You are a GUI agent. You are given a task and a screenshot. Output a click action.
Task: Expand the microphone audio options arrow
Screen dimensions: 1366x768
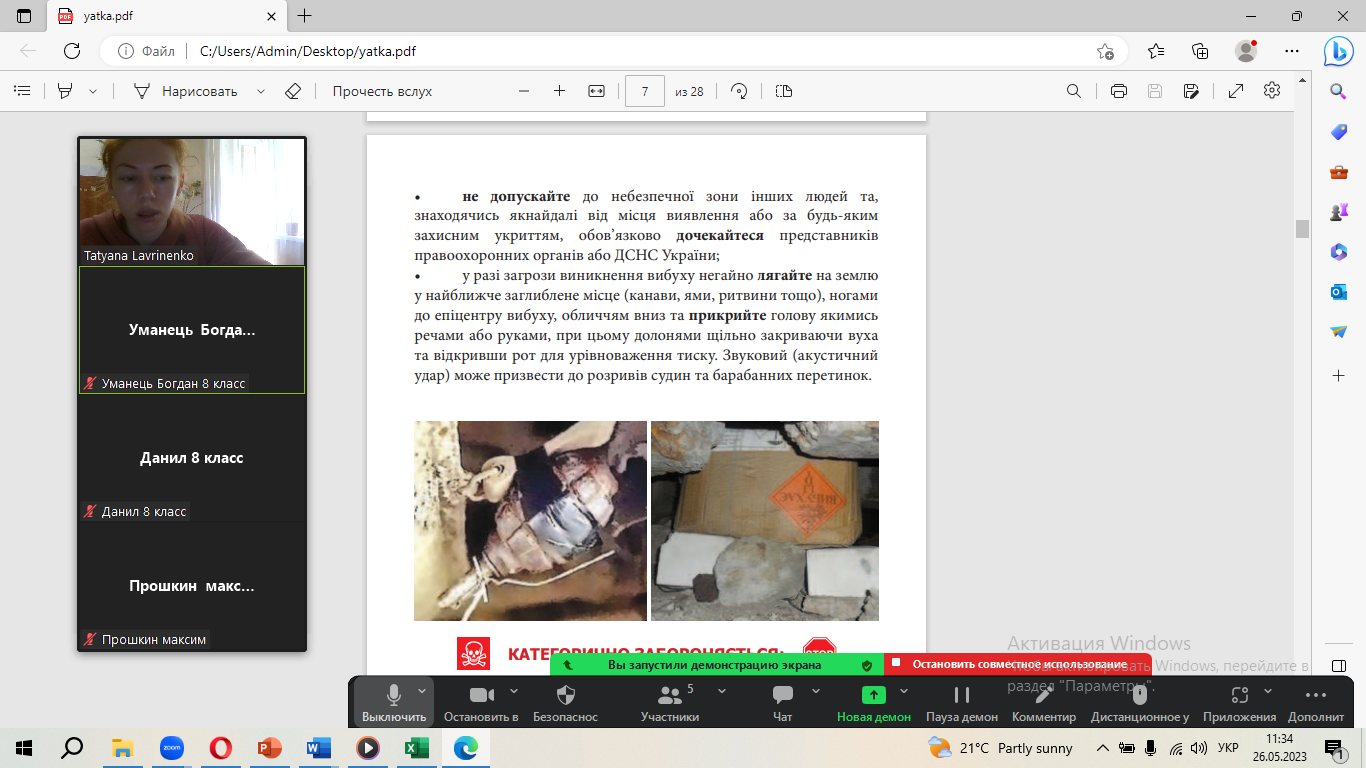[x=422, y=690]
